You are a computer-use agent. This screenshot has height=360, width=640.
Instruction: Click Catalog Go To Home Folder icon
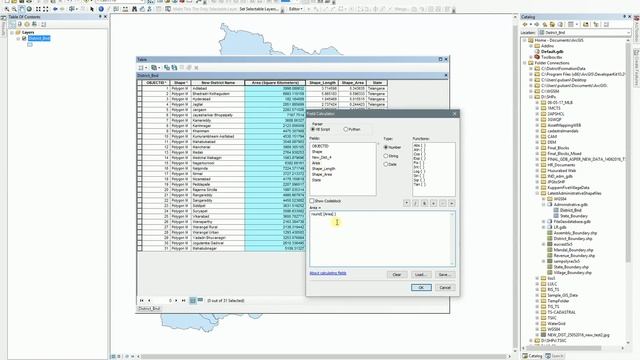point(553,24)
